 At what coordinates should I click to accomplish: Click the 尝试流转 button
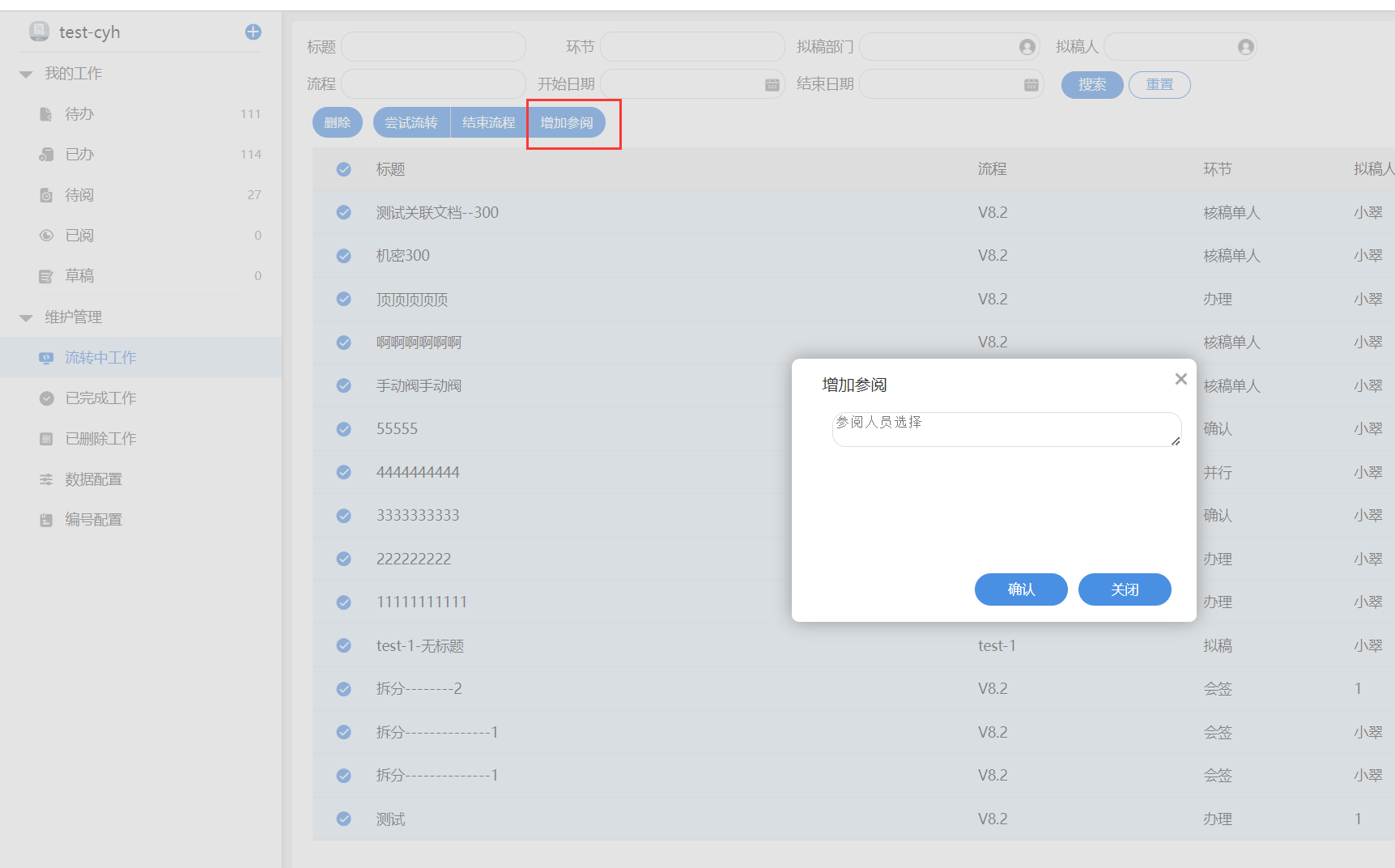tap(411, 122)
